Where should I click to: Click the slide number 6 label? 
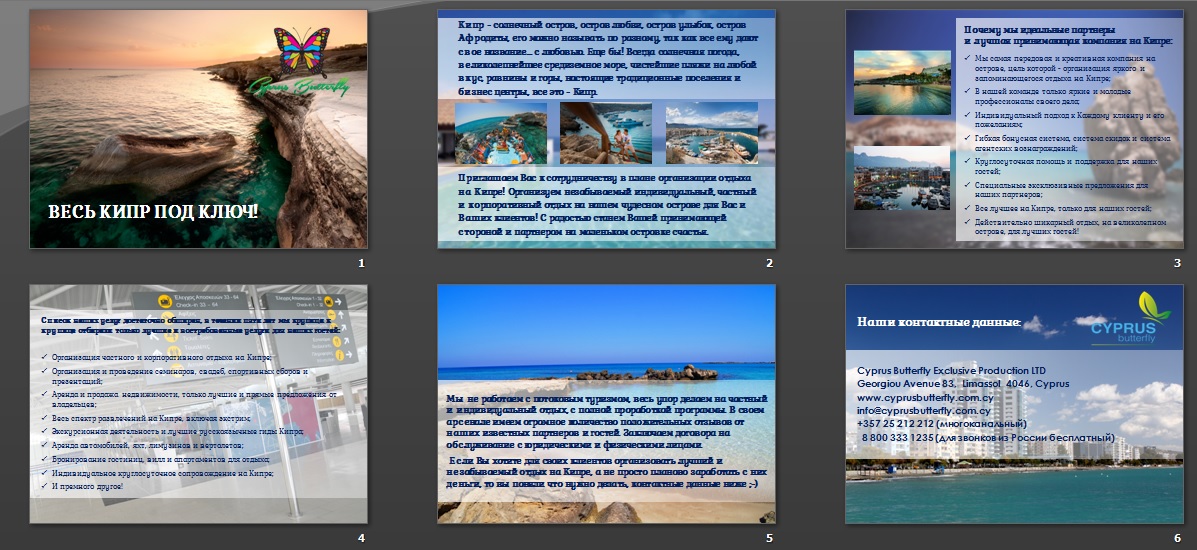[1177, 538]
